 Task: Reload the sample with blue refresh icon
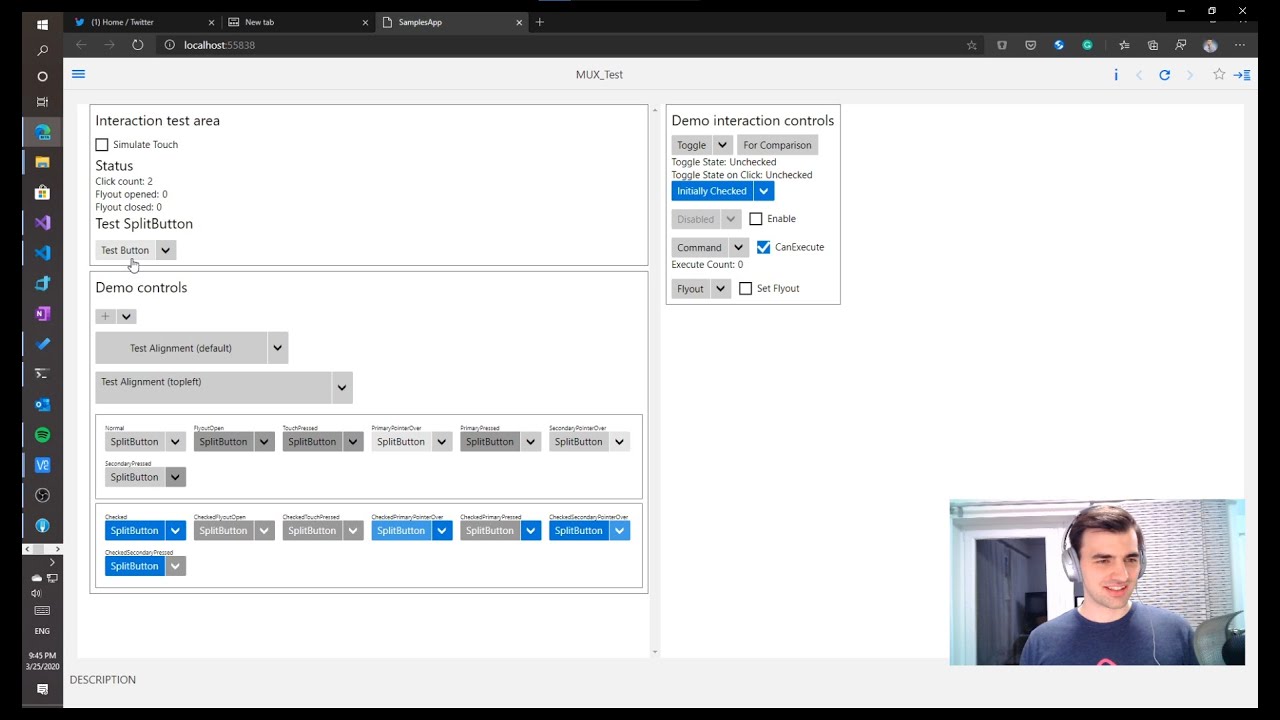coord(1164,75)
